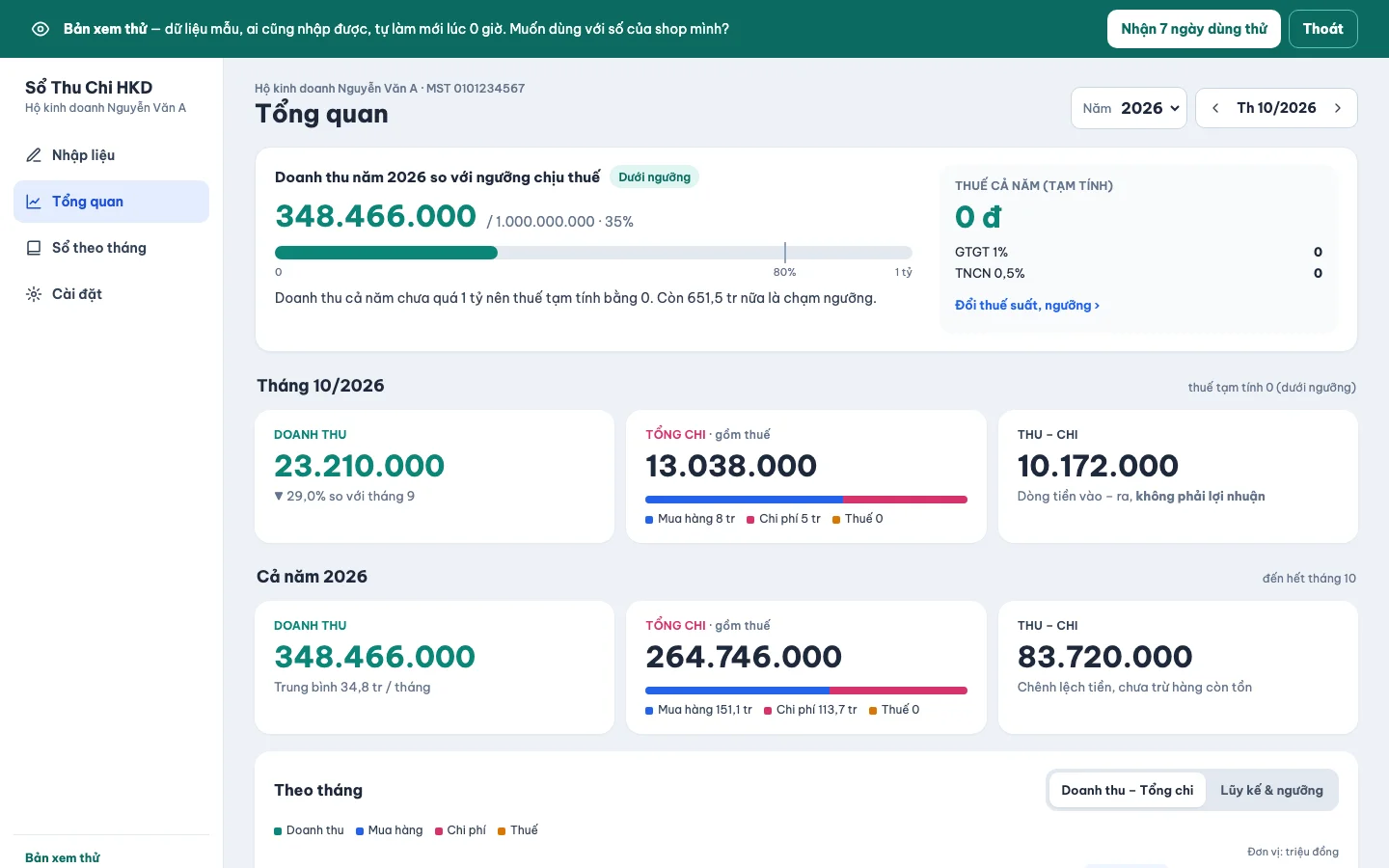Open Sổ theo tháng page

point(111,248)
